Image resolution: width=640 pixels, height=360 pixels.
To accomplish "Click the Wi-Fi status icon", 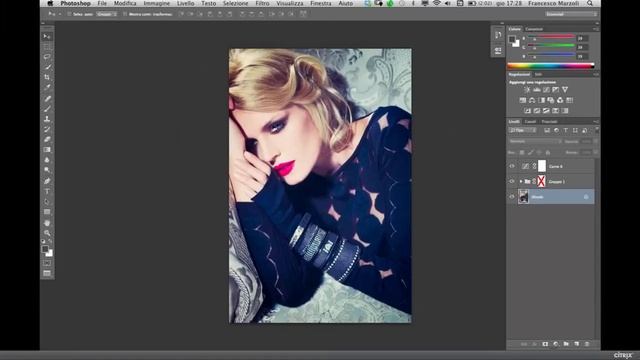I will pos(436,3).
